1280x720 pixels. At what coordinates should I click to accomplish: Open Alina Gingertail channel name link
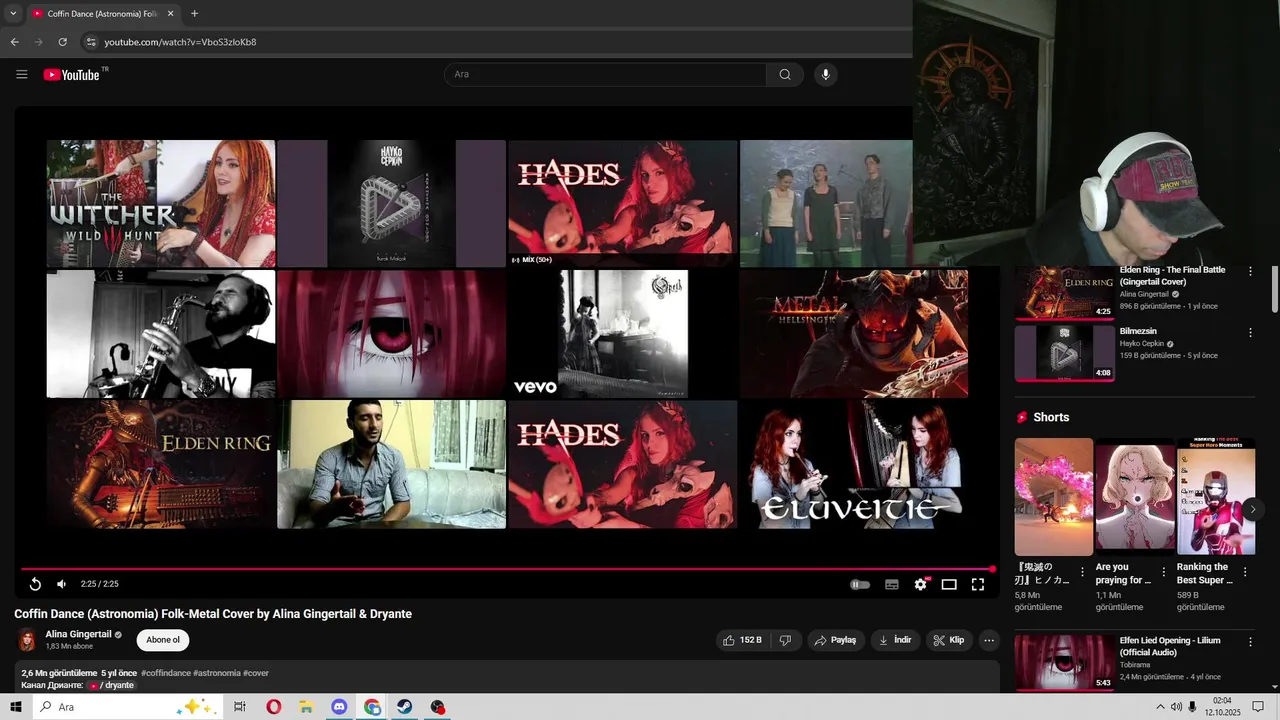78,634
